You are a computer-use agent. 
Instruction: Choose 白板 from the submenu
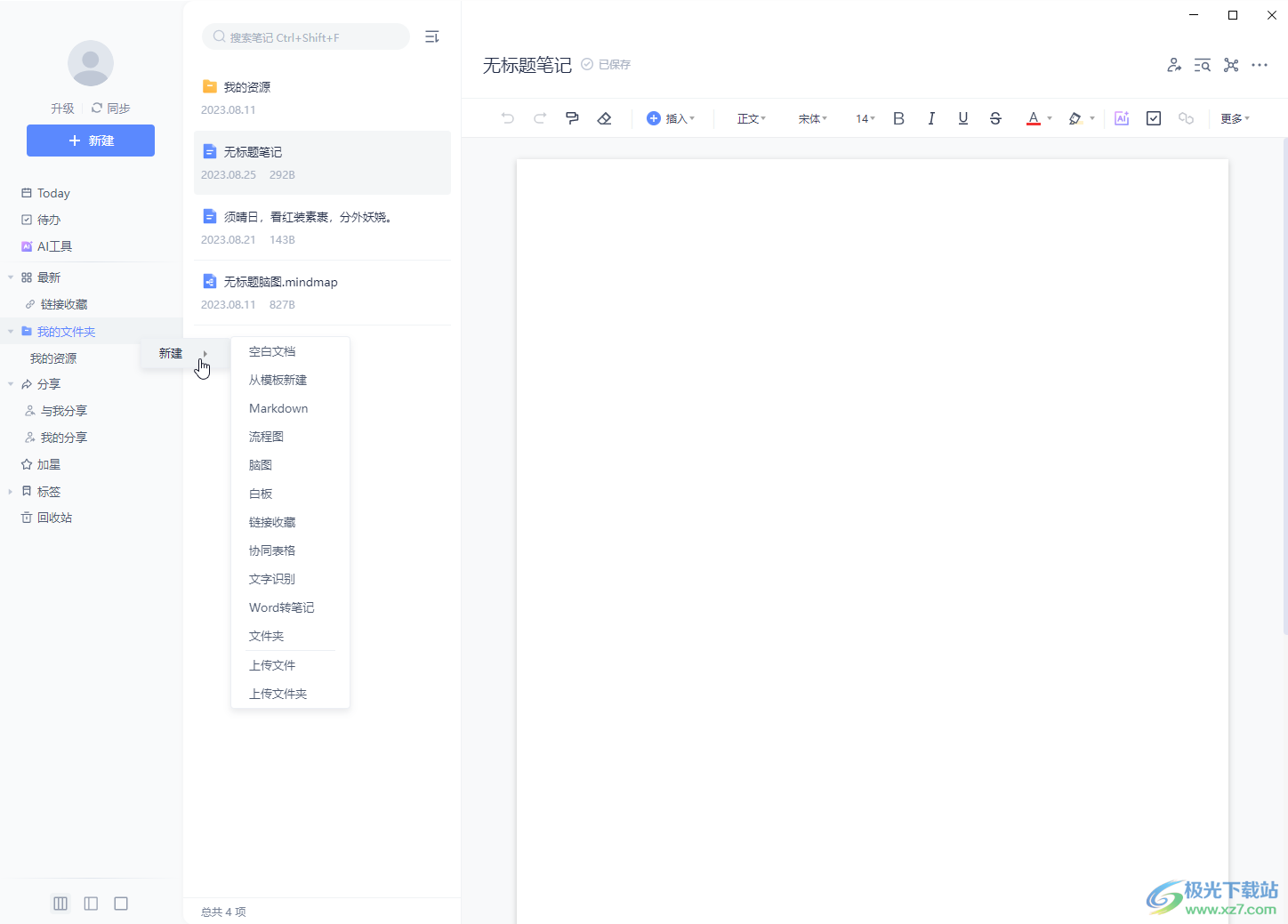[x=290, y=494]
